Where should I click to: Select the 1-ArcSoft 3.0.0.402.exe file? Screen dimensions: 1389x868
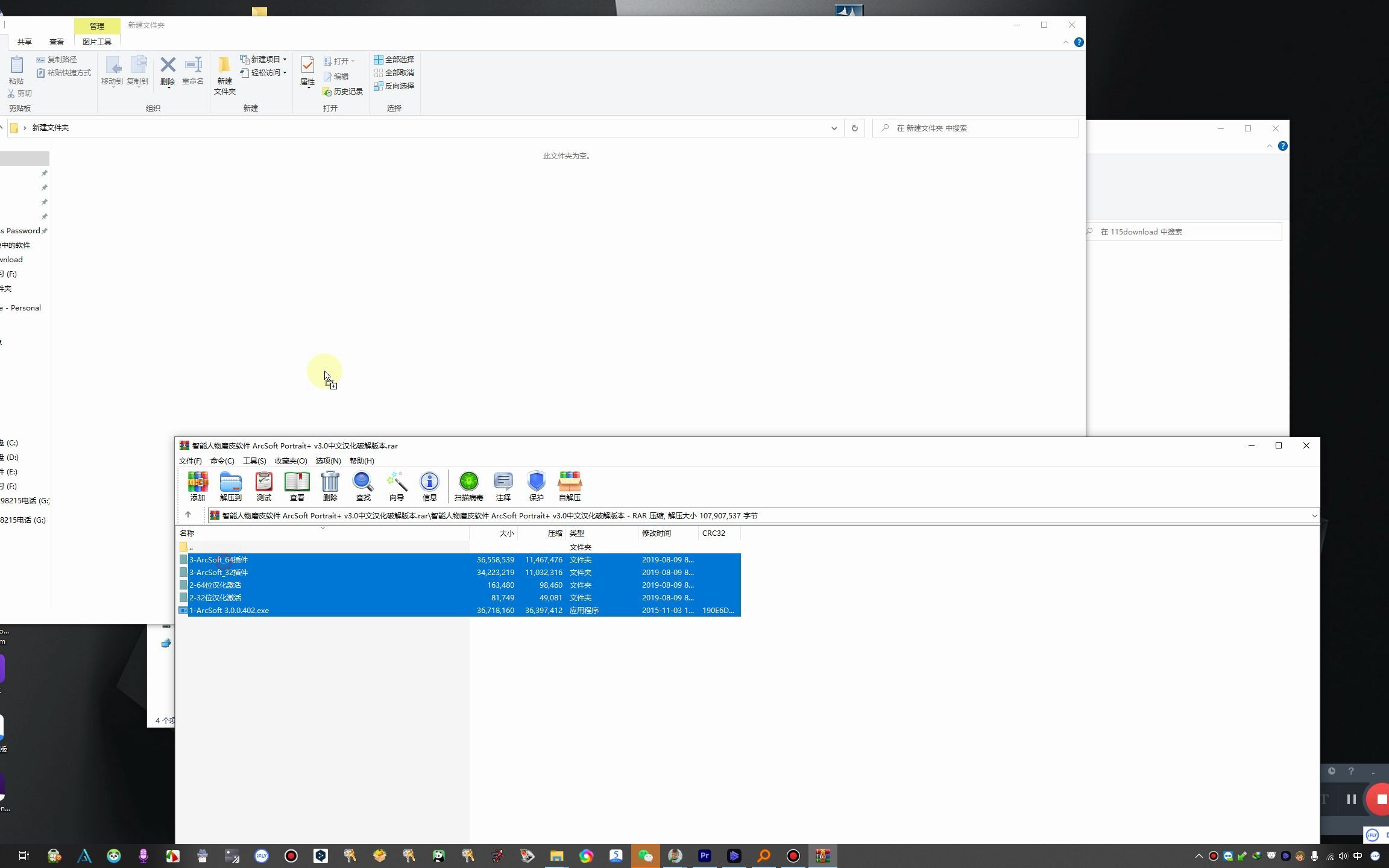(229, 610)
